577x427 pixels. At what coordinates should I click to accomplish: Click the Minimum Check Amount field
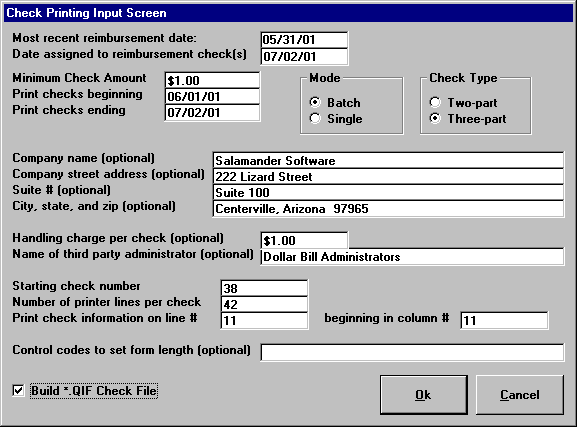[x=212, y=80]
